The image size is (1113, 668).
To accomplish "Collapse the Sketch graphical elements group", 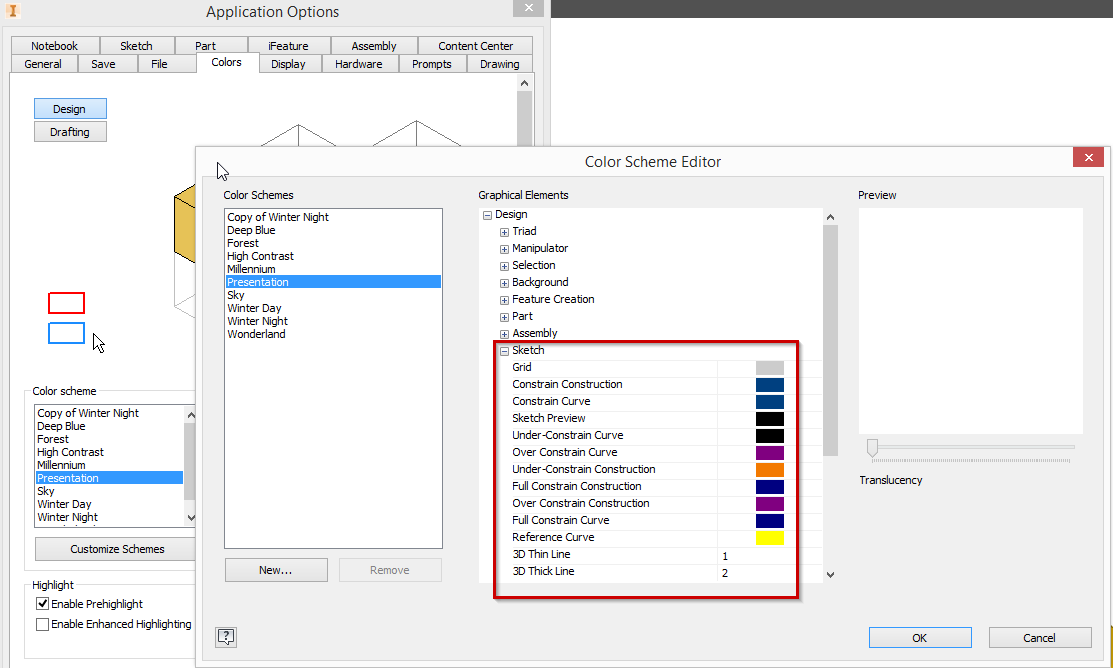I will [504, 350].
